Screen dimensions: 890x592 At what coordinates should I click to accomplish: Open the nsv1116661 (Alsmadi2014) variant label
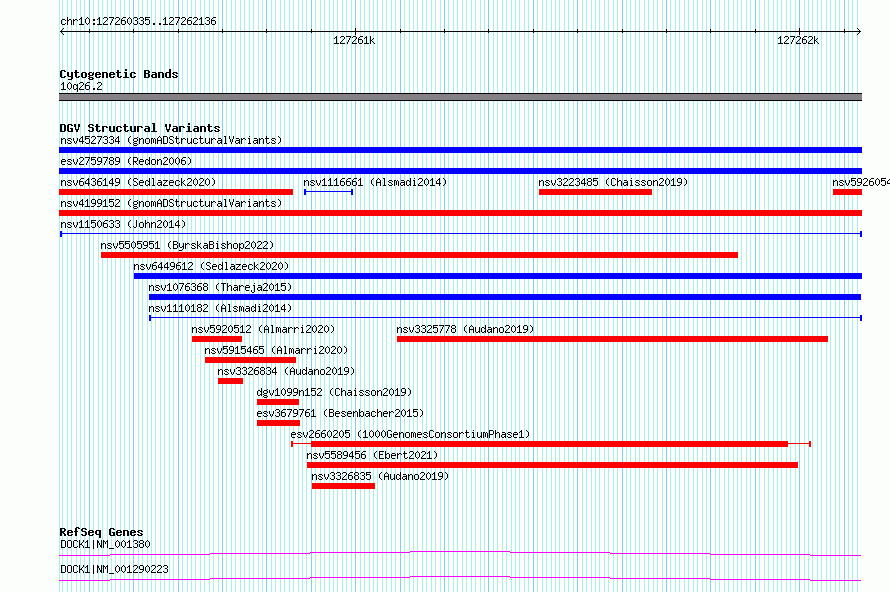click(x=375, y=182)
